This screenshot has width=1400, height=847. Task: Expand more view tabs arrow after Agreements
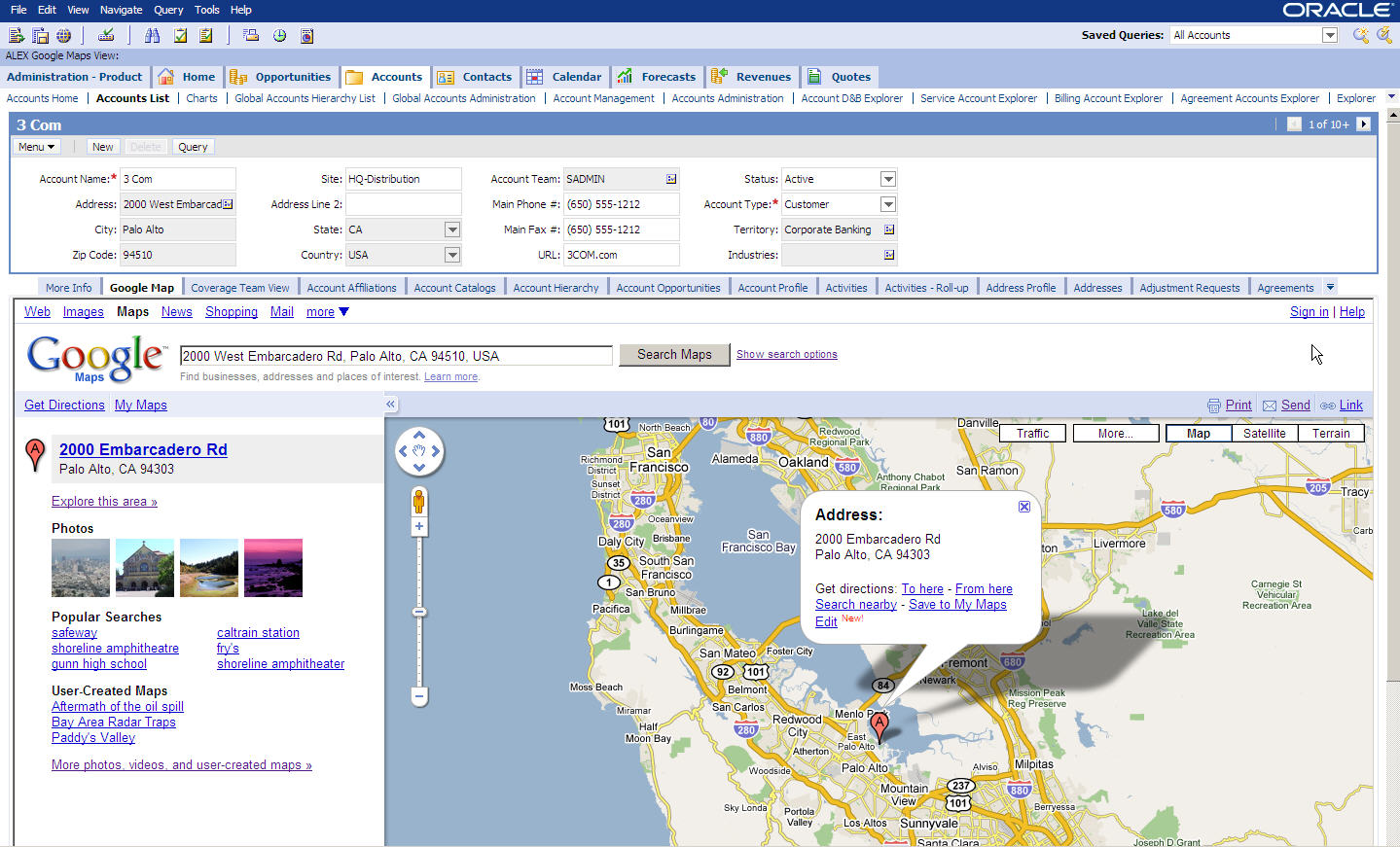click(1330, 287)
